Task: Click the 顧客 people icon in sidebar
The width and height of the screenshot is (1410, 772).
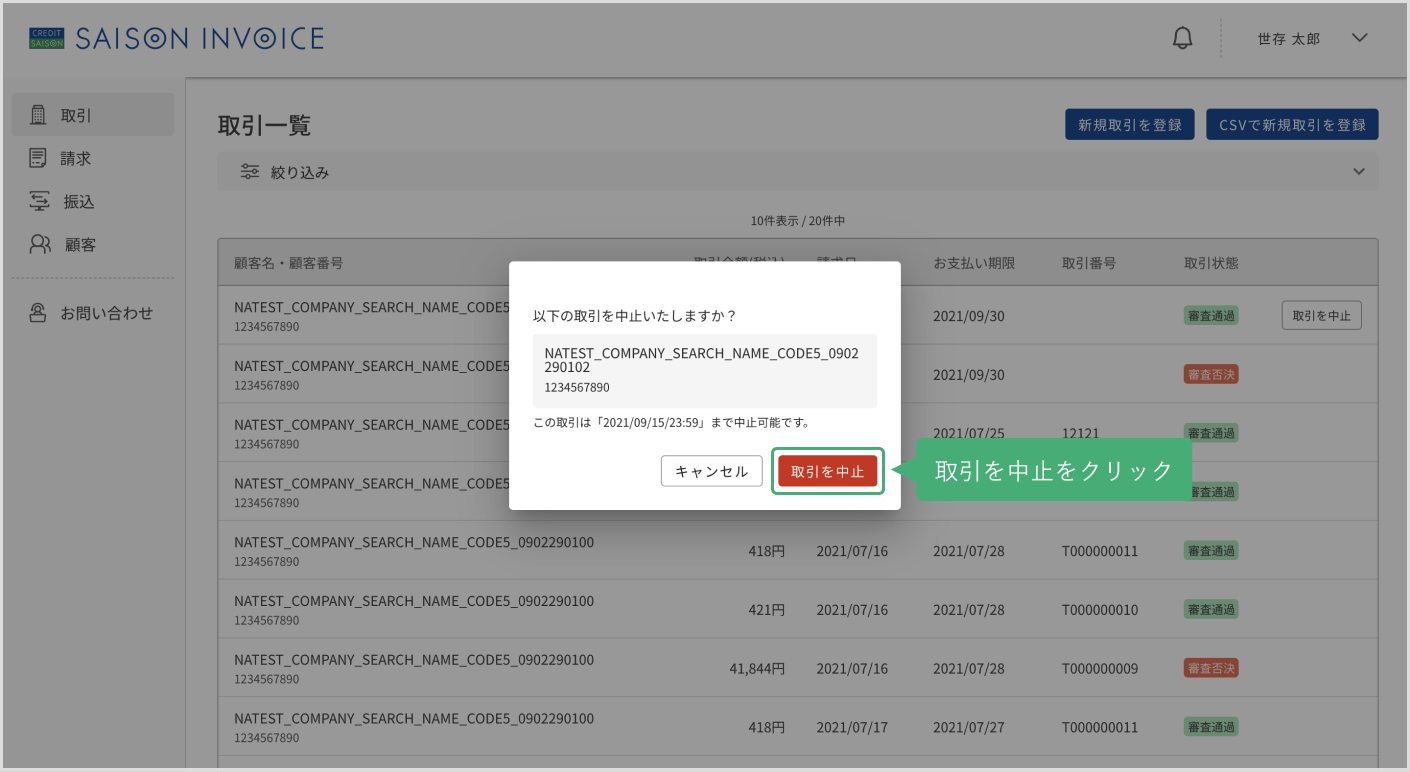Action: [40, 244]
